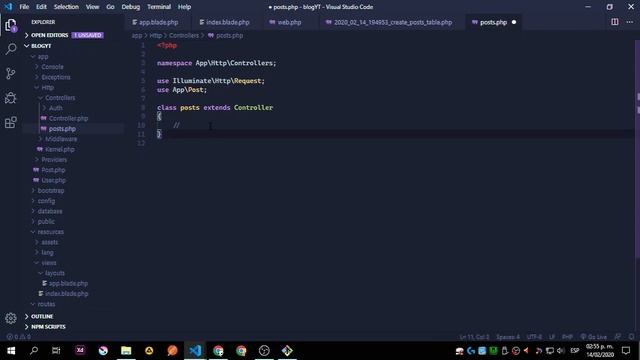Screen dimensions: 640x360
Task: Collapse the Http folder
Action: (x=47, y=87)
